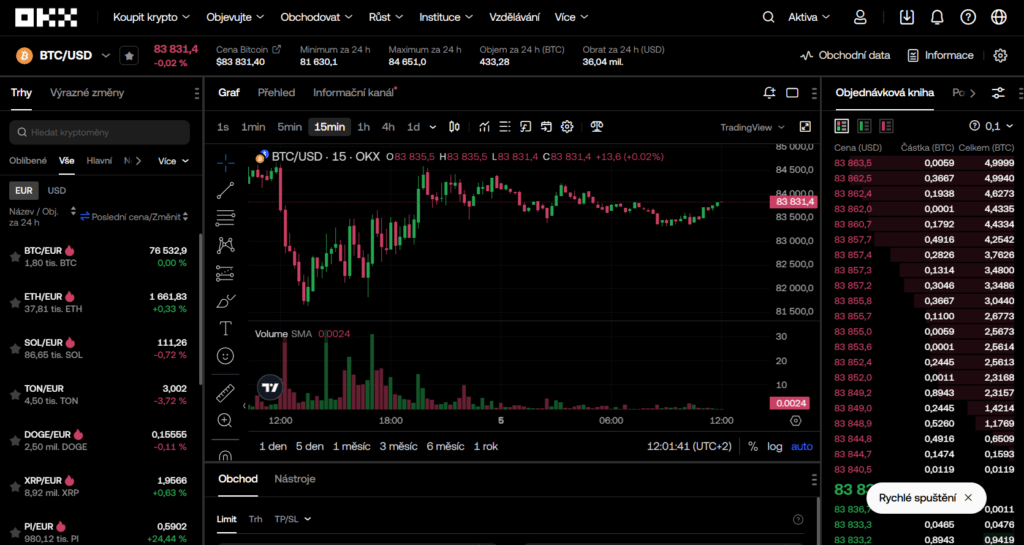
Task: Switch the quote currency filter to USD
Action: (57, 191)
